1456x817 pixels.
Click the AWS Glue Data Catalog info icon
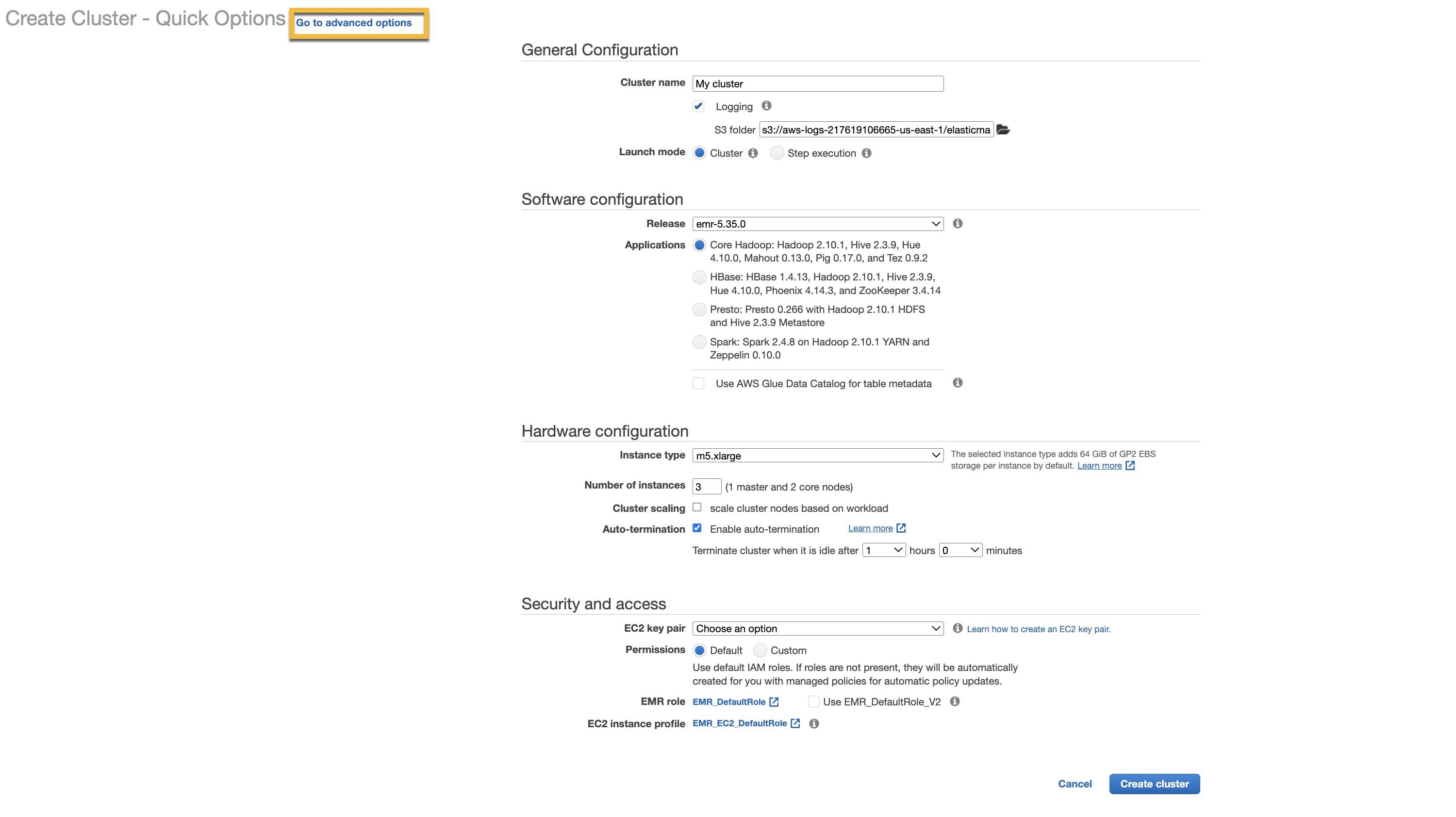click(957, 383)
